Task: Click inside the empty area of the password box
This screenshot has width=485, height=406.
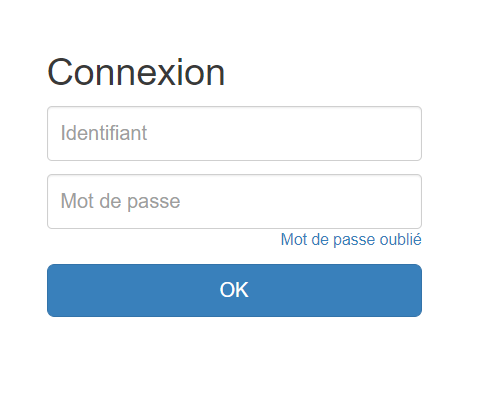Action: [300, 201]
